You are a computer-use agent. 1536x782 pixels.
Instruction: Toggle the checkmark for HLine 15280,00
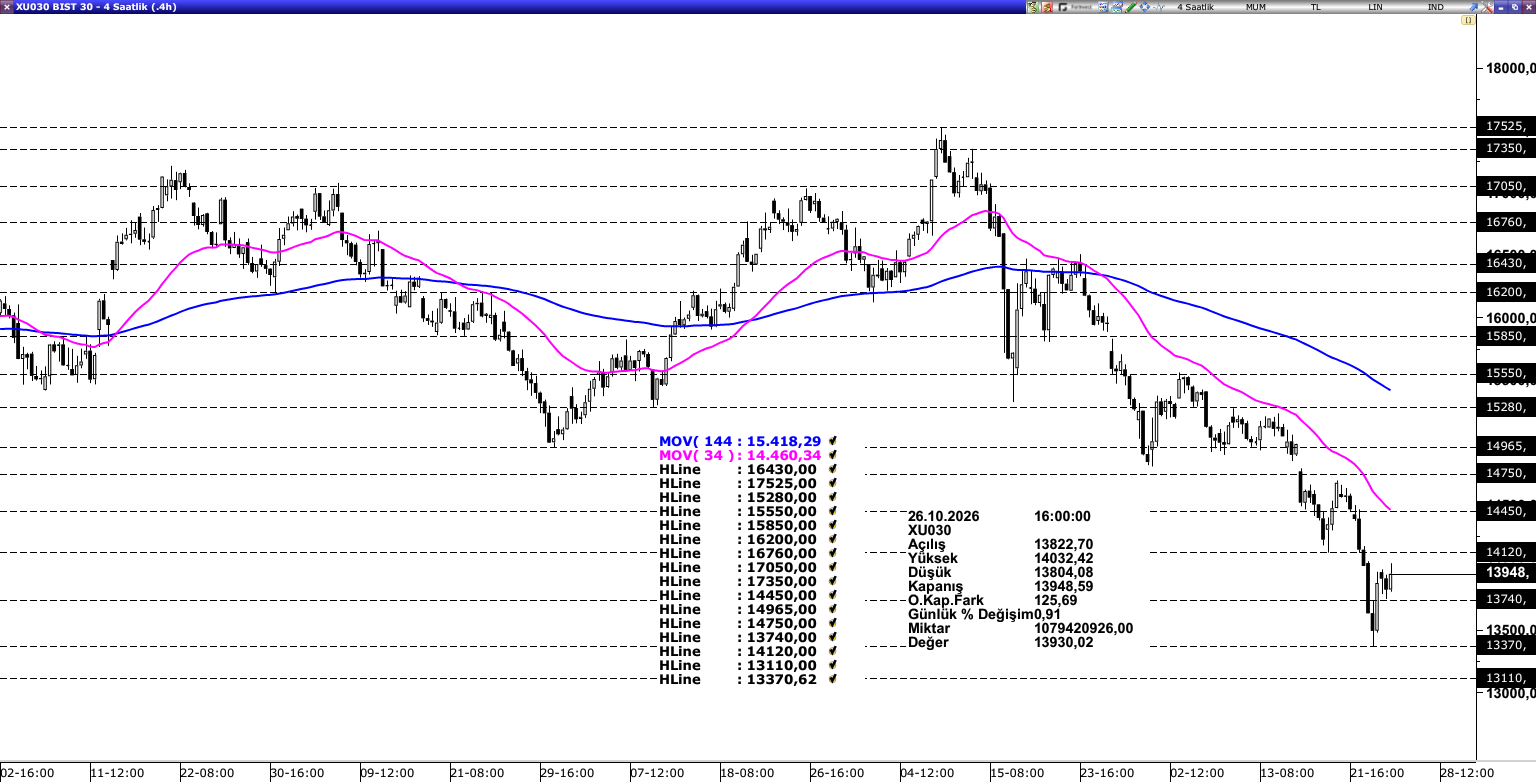pos(832,497)
